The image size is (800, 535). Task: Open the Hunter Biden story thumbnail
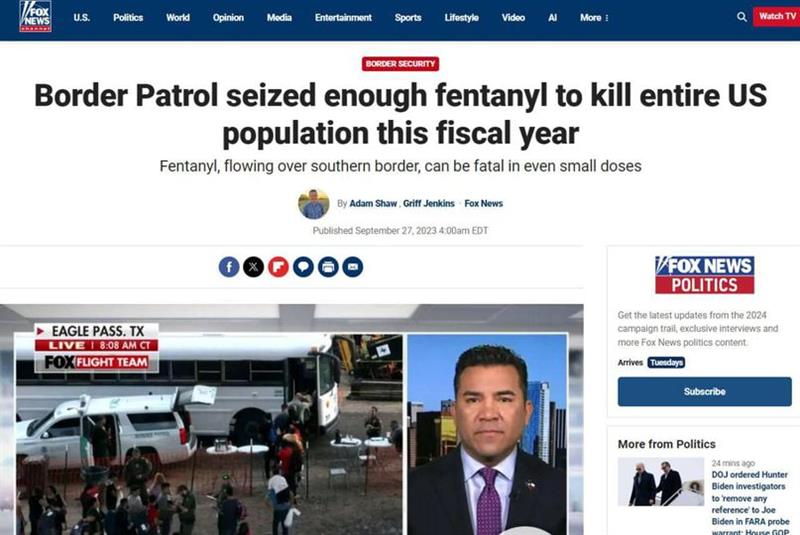tap(661, 481)
